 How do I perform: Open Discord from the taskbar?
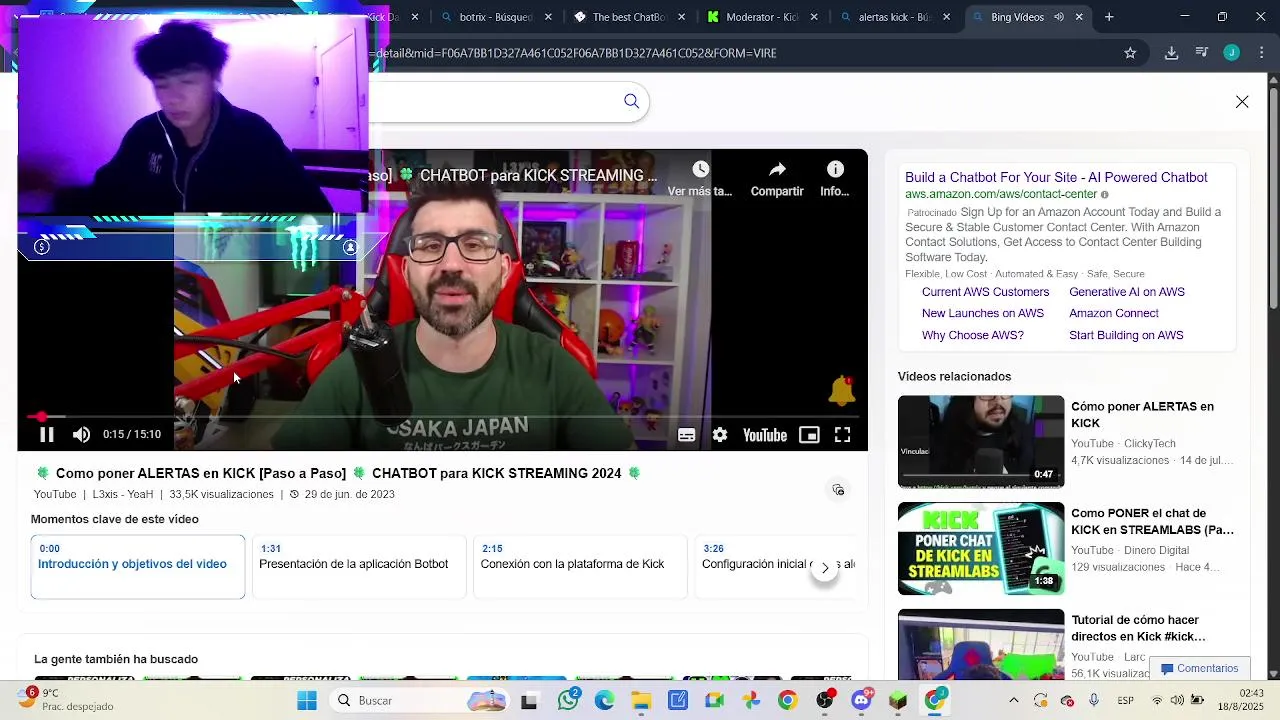click(x=861, y=700)
